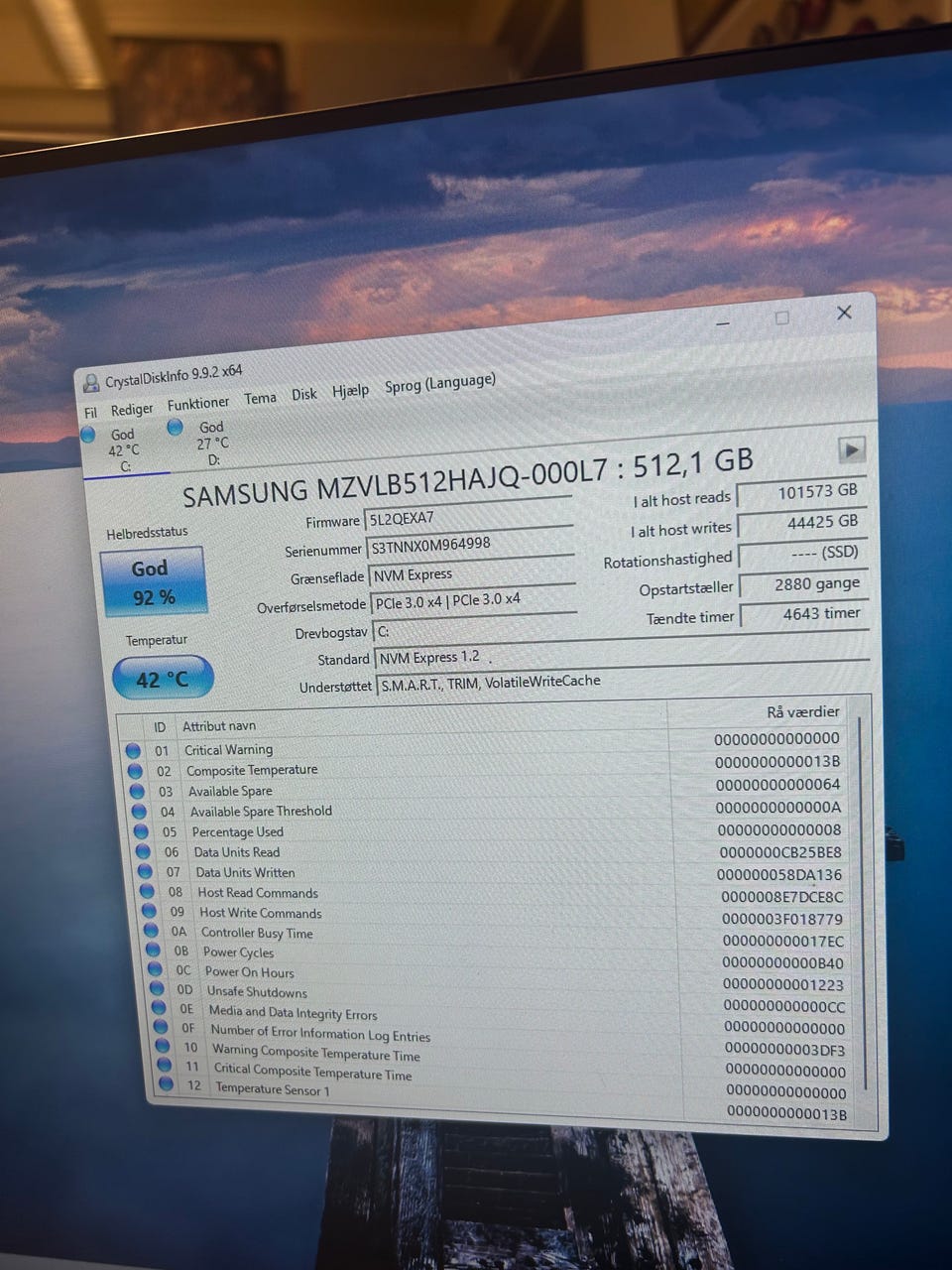Image resolution: width=952 pixels, height=1270 pixels.
Task: Select the D: drive status circle
Action: (x=176, y=427)
